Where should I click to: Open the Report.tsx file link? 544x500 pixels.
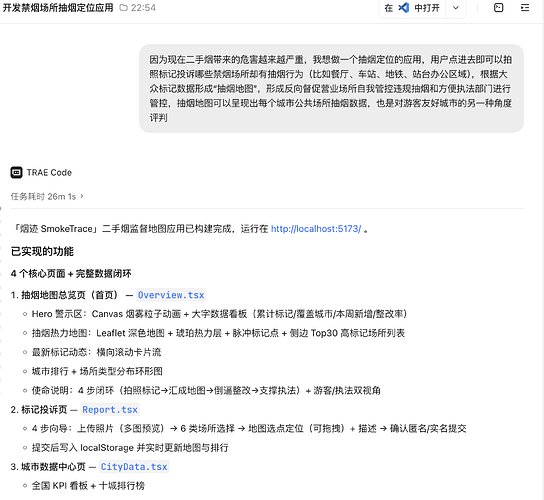click(110, 410)
